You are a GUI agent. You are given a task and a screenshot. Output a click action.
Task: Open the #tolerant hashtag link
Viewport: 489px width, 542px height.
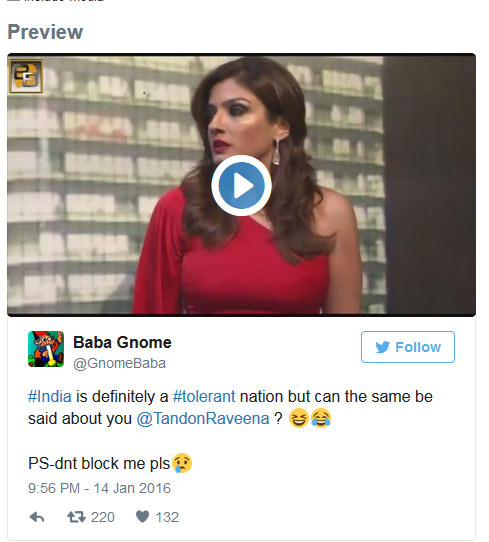click(x=204, y=396)
